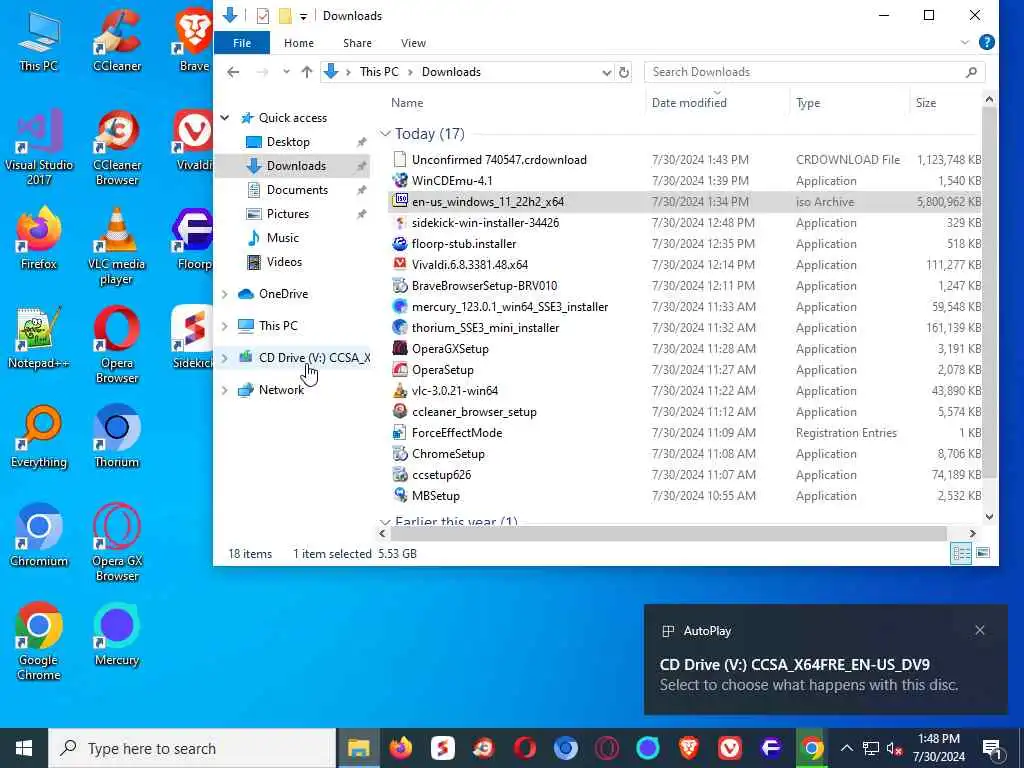Select Pictures in navigation pane
The width and height of the screenshot is (1024, 768).
tap(287, 214)
